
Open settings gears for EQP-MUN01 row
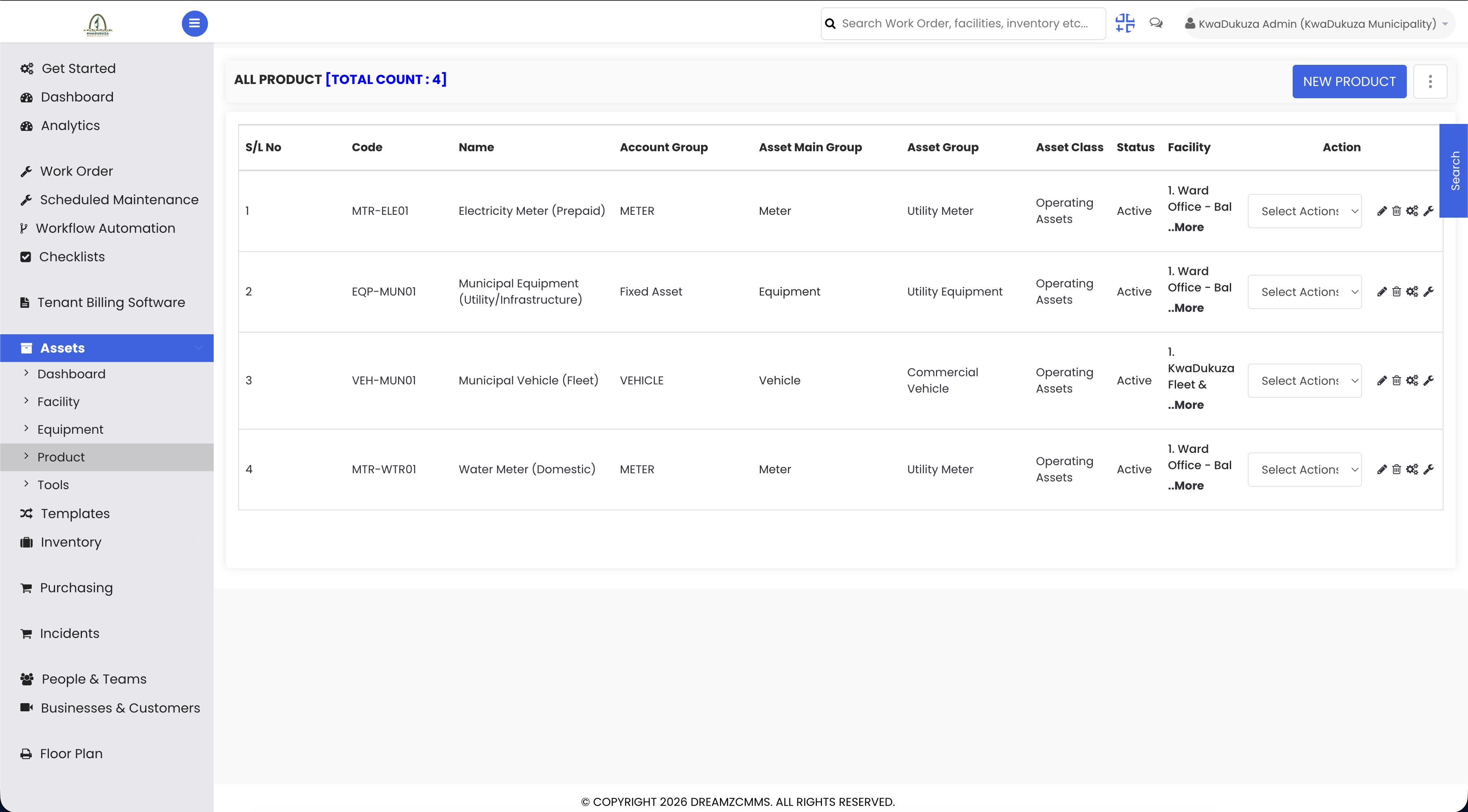pos(1412,292)
